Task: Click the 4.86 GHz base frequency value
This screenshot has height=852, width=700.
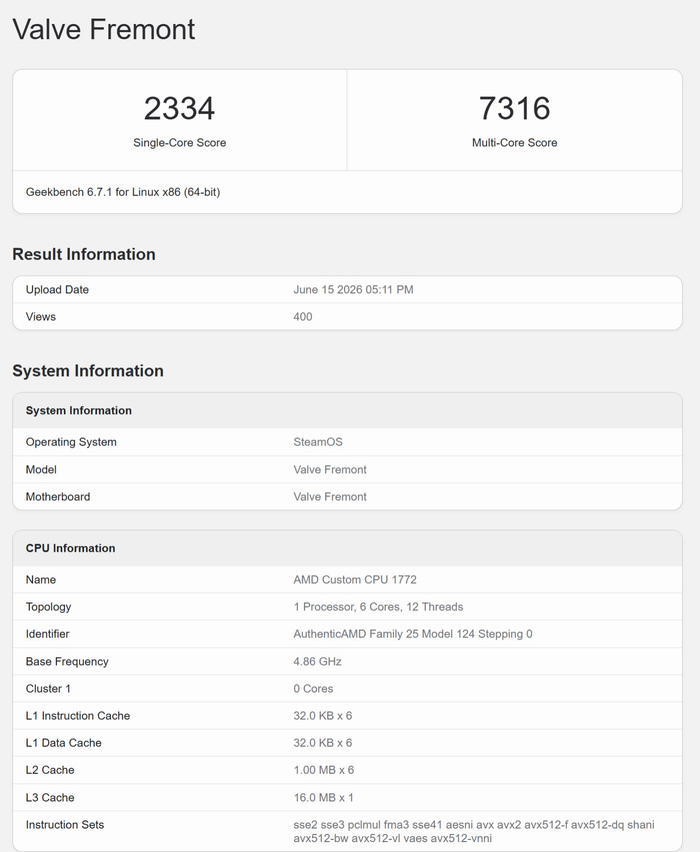Action: [317, 661]
